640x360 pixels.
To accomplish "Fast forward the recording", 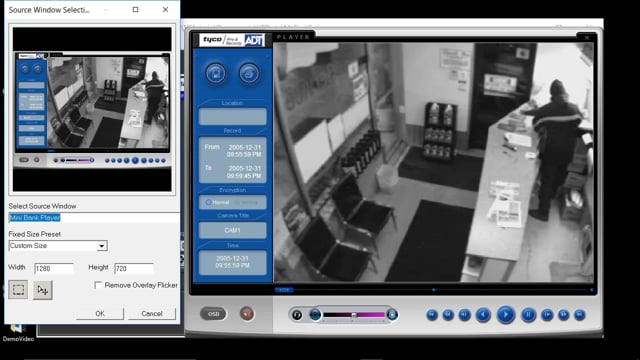I will click(x=563, y=315).
